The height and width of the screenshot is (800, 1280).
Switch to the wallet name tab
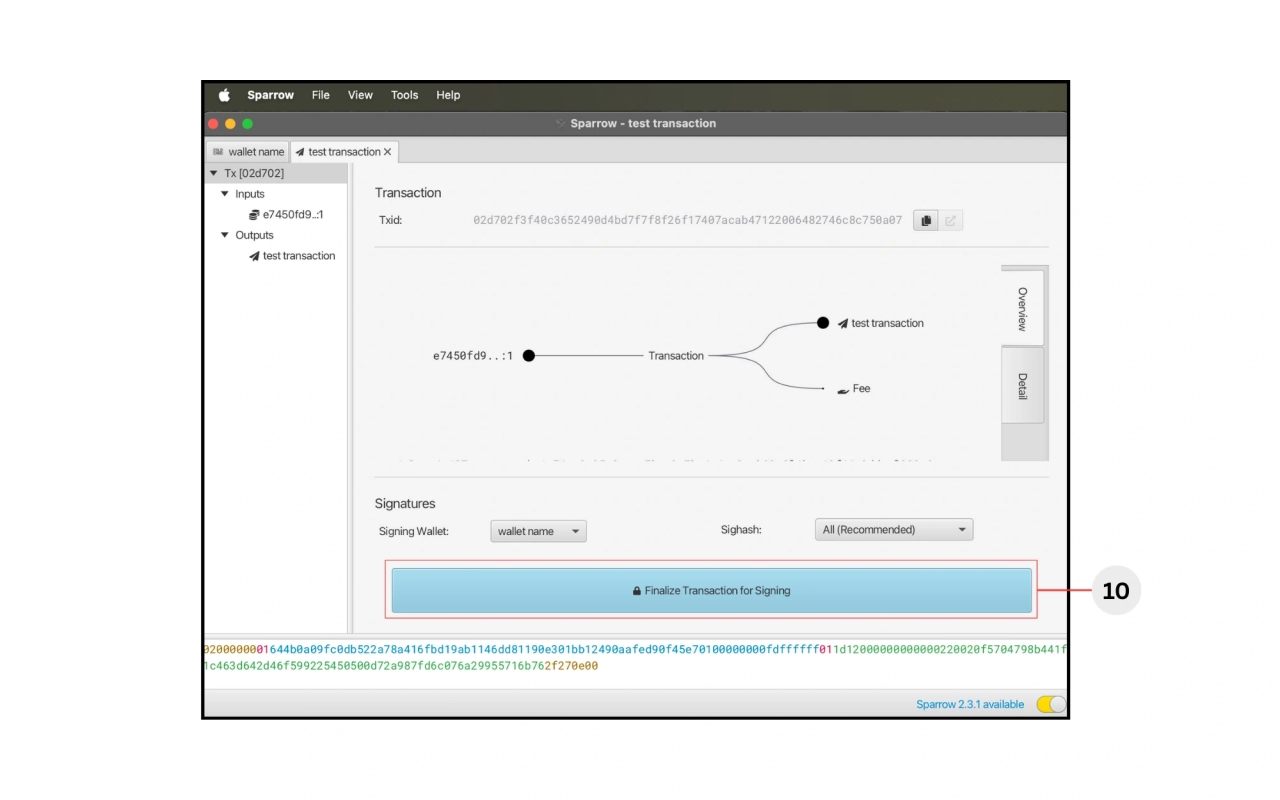[x=248, y=152]
